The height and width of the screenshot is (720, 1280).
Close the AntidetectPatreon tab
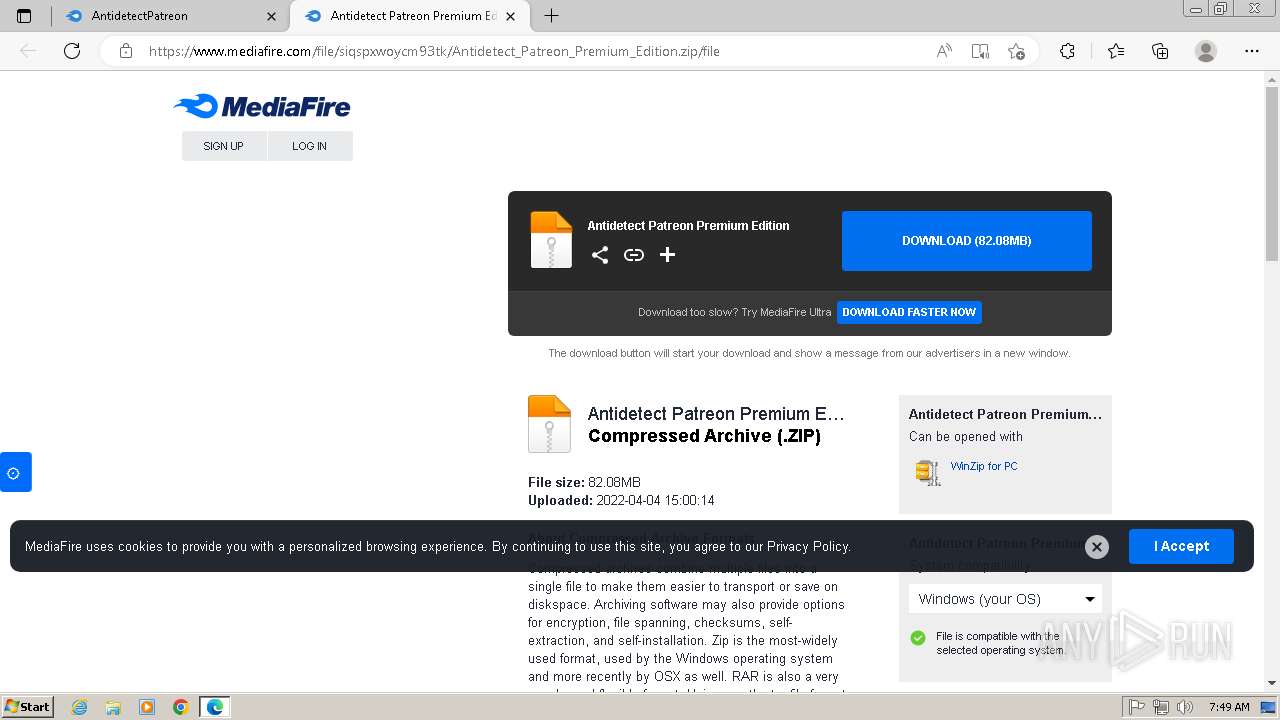tap(271, 16)
